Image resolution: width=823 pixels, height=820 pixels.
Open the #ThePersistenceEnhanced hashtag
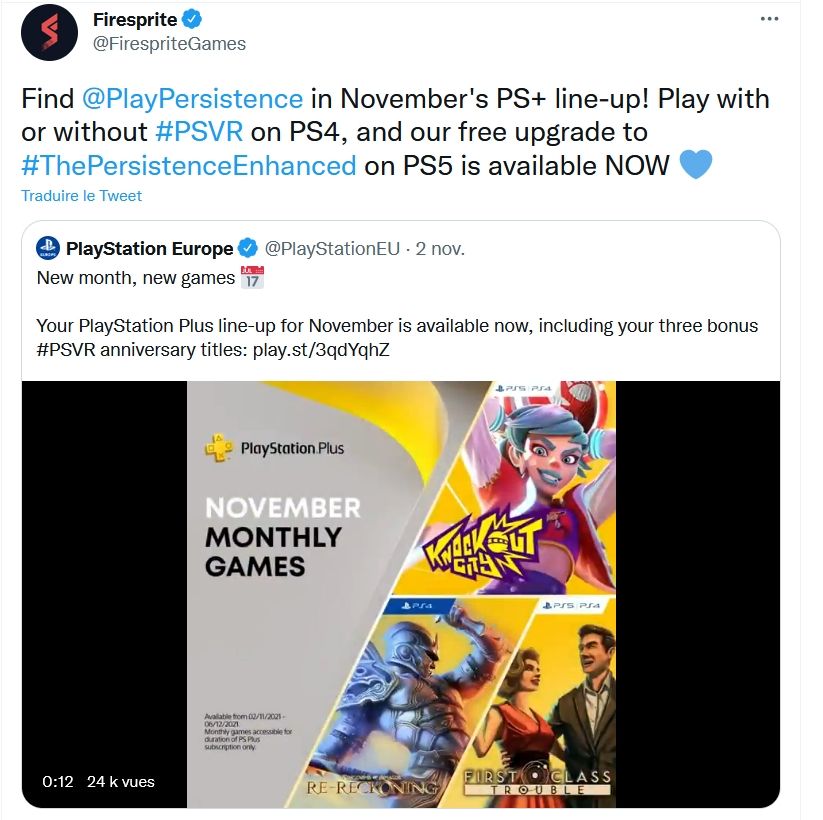tap(189, 165)
